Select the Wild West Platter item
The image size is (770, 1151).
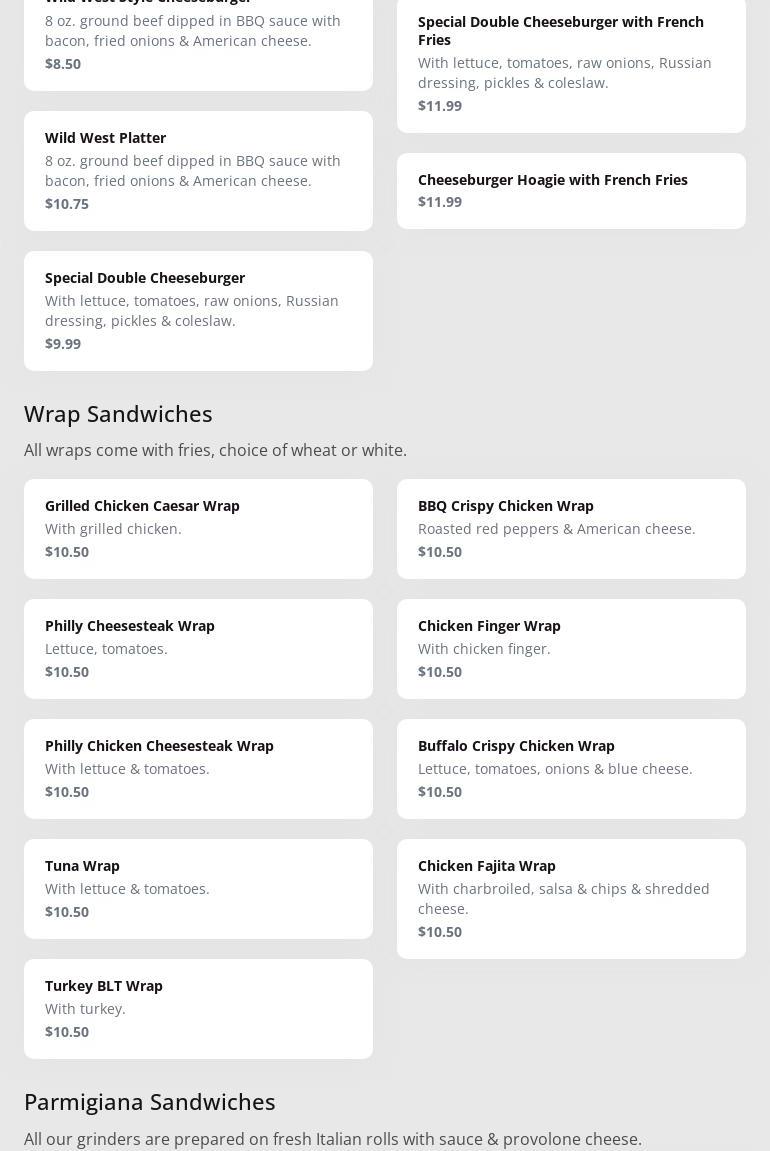coord(198,170)
